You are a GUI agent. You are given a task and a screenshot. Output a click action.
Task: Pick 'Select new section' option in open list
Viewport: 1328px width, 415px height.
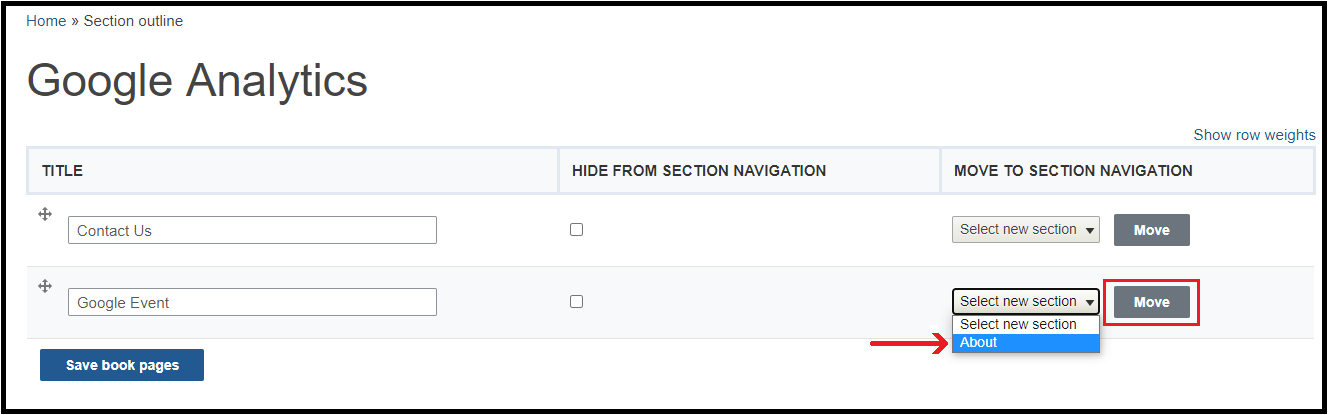click(1026, 325)
